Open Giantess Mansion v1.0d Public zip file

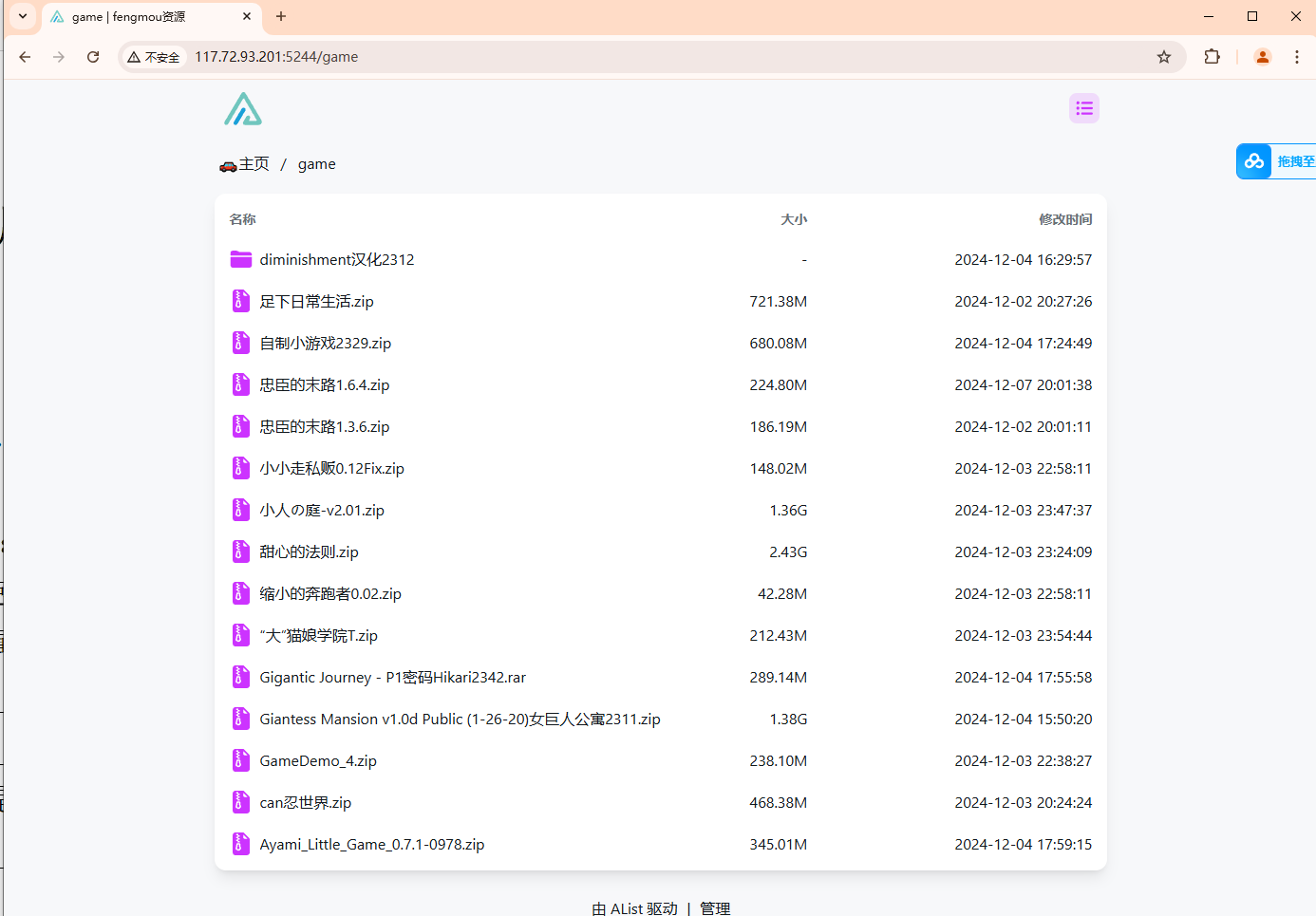click(x=461, y=719)
